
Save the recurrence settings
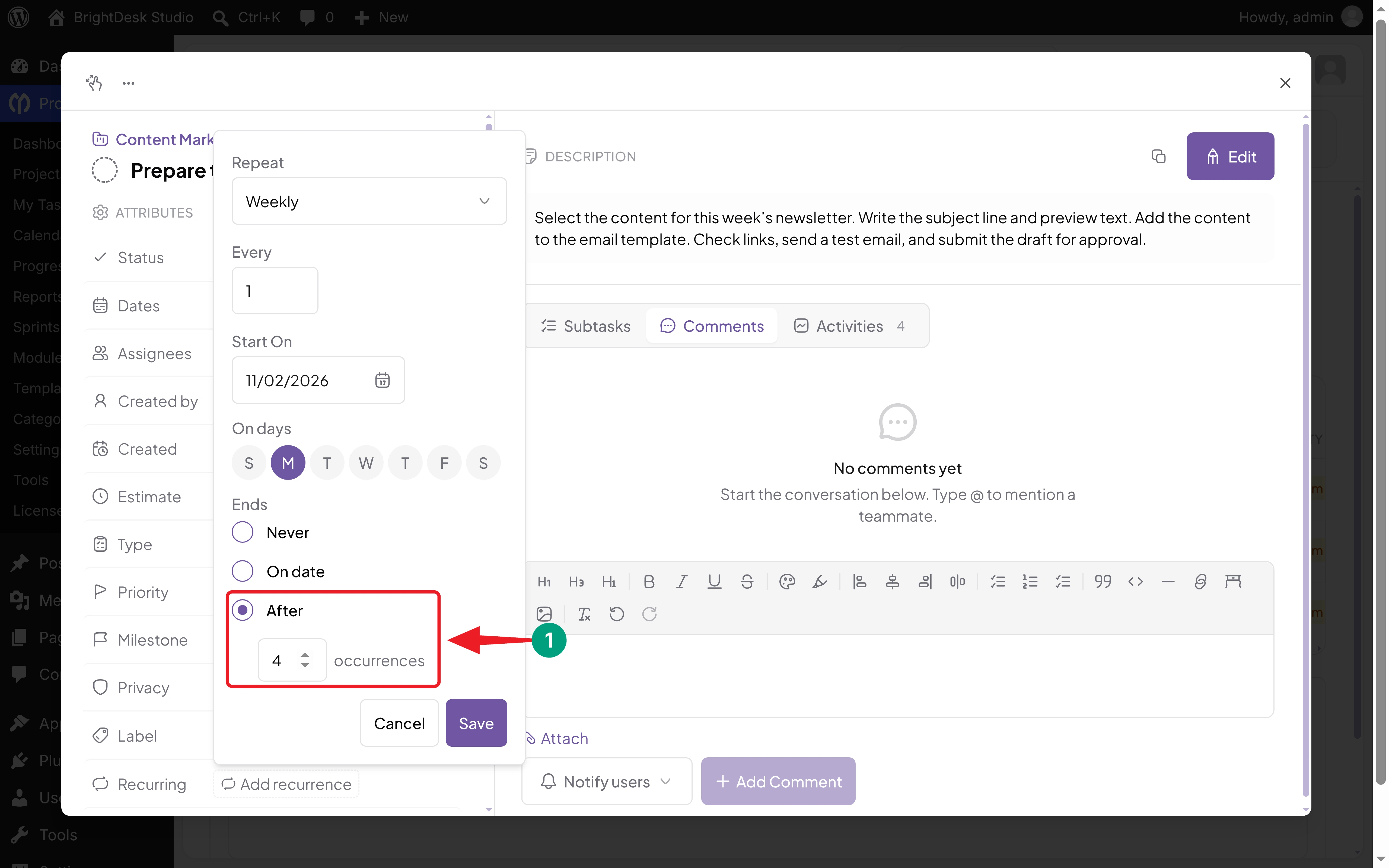476,723
